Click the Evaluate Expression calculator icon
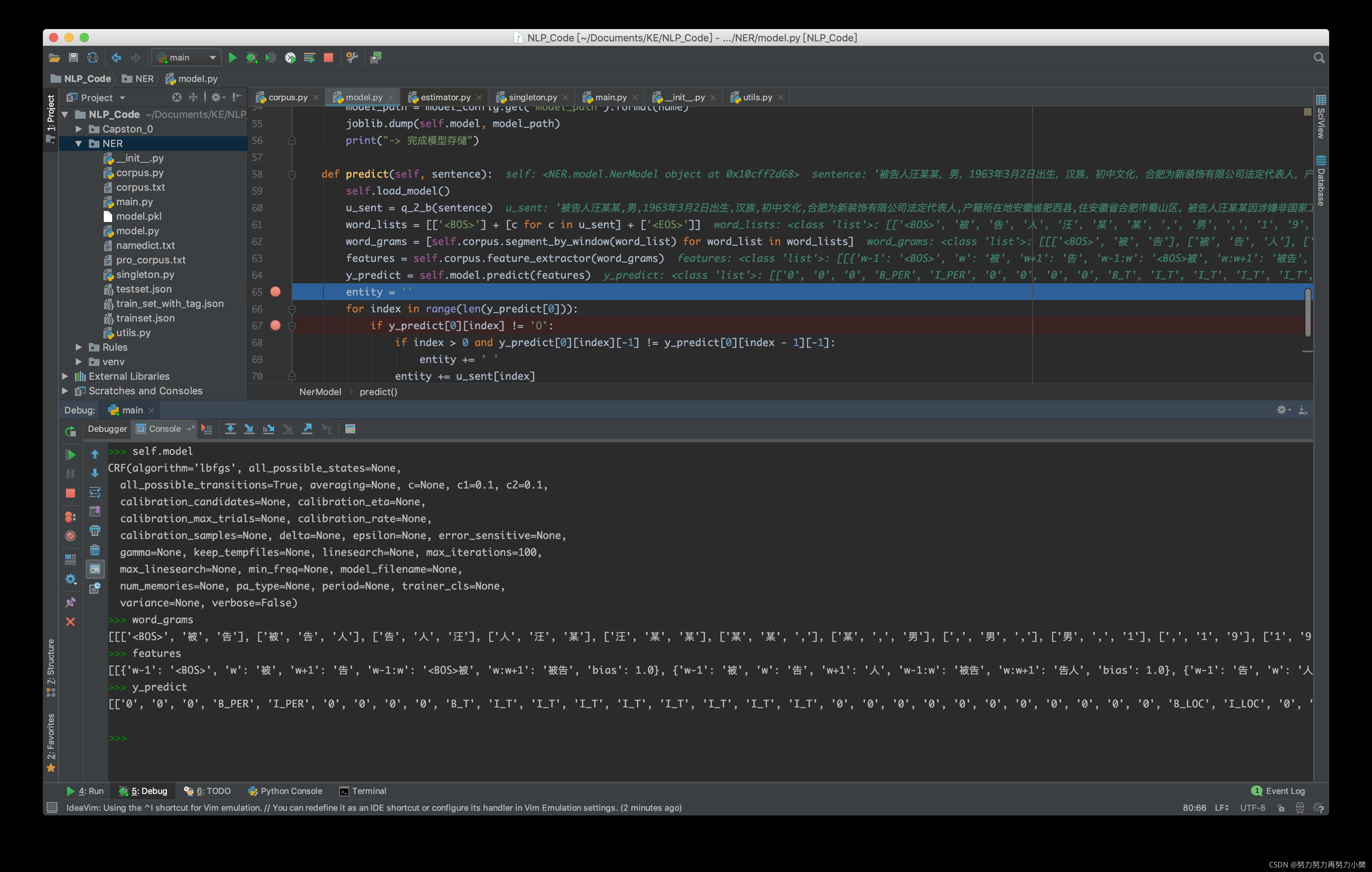 pyautogui.click(x=350, y=429)
